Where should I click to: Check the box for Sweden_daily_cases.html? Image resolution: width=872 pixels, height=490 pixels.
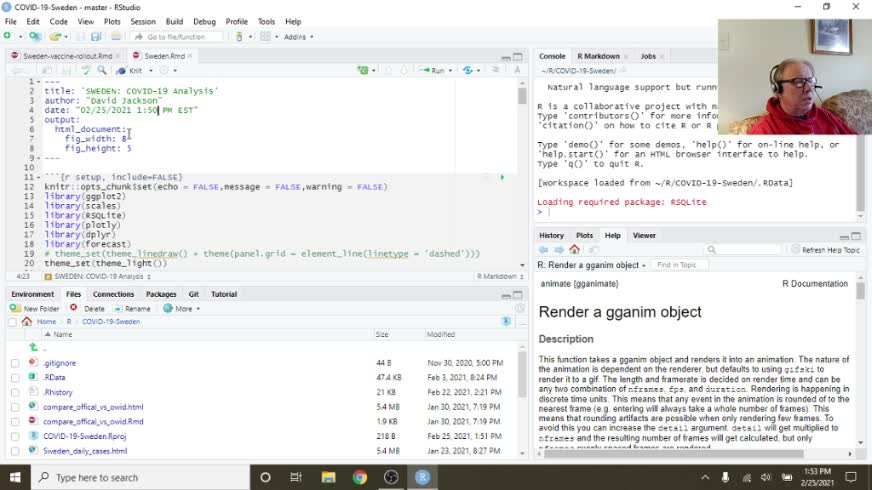click(x=15, y=451)
